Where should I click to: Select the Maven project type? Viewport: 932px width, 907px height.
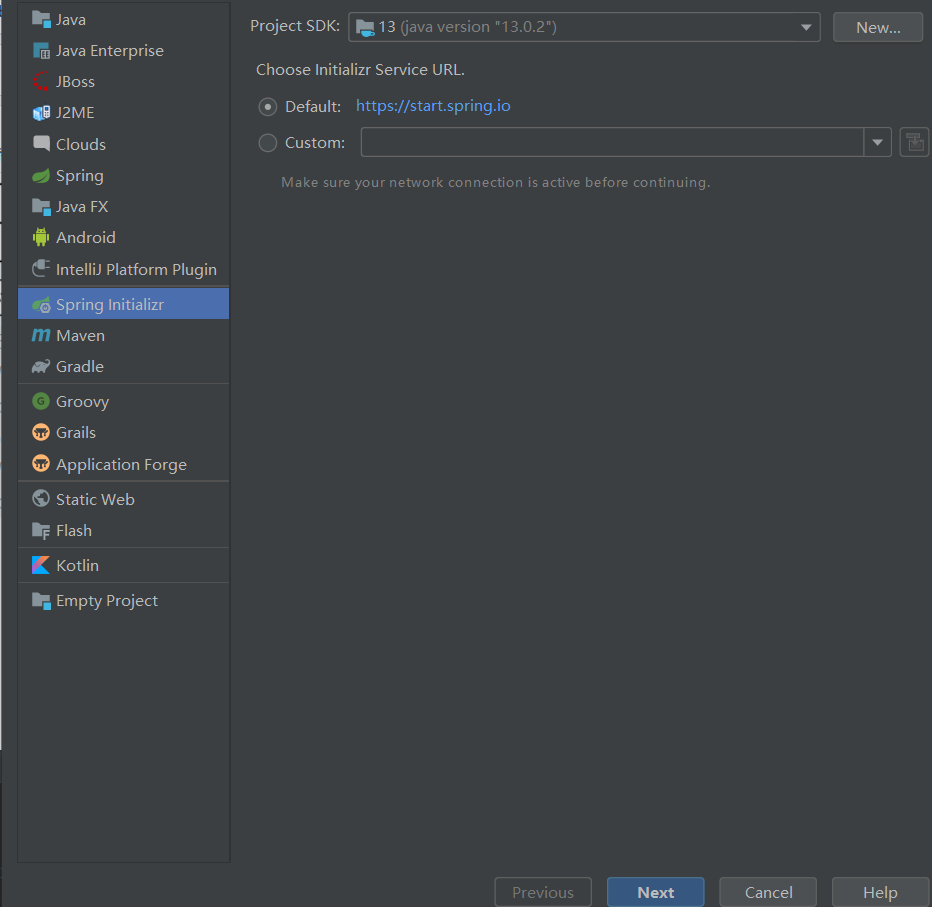point(124,335)
